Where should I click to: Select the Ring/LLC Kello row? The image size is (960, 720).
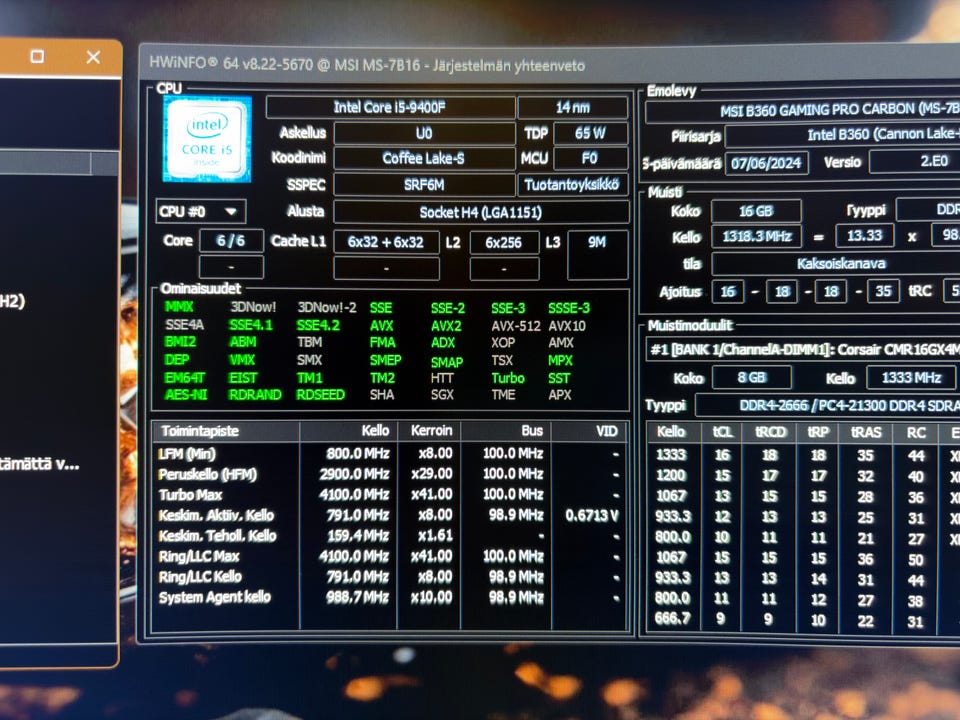point(390,577)
